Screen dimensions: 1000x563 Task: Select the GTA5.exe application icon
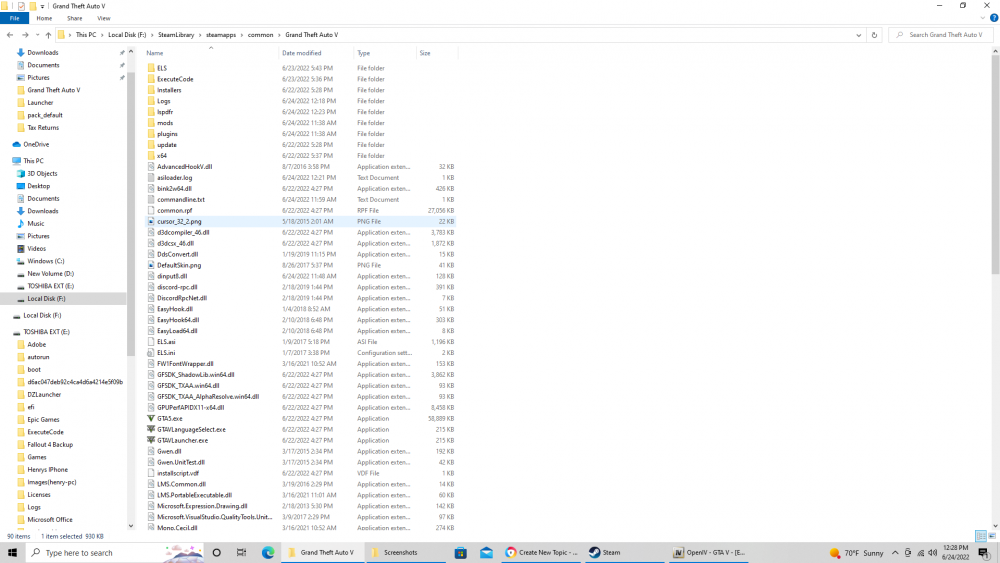point(151,418)
